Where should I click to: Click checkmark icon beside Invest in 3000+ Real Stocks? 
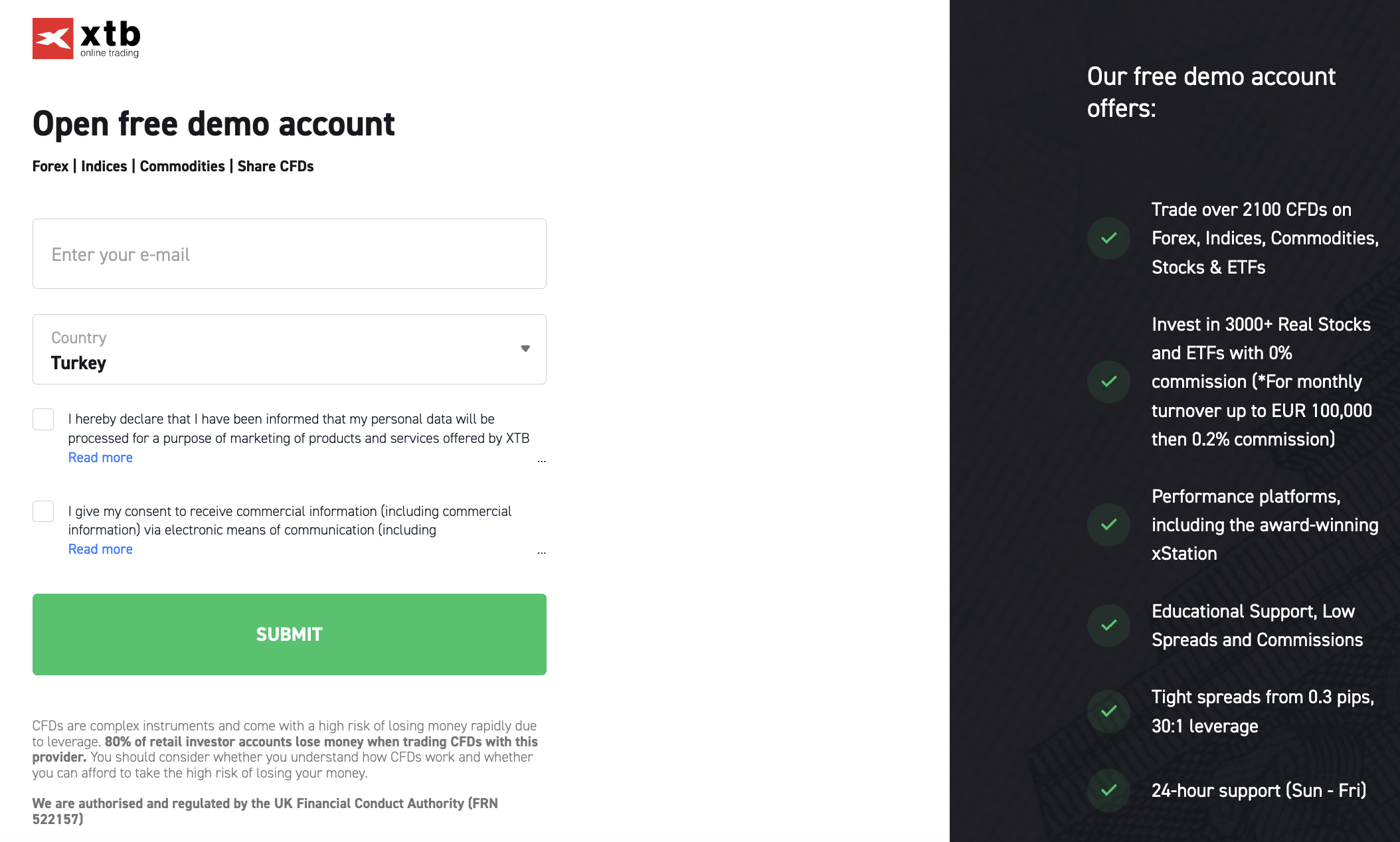coord(1108,382)
